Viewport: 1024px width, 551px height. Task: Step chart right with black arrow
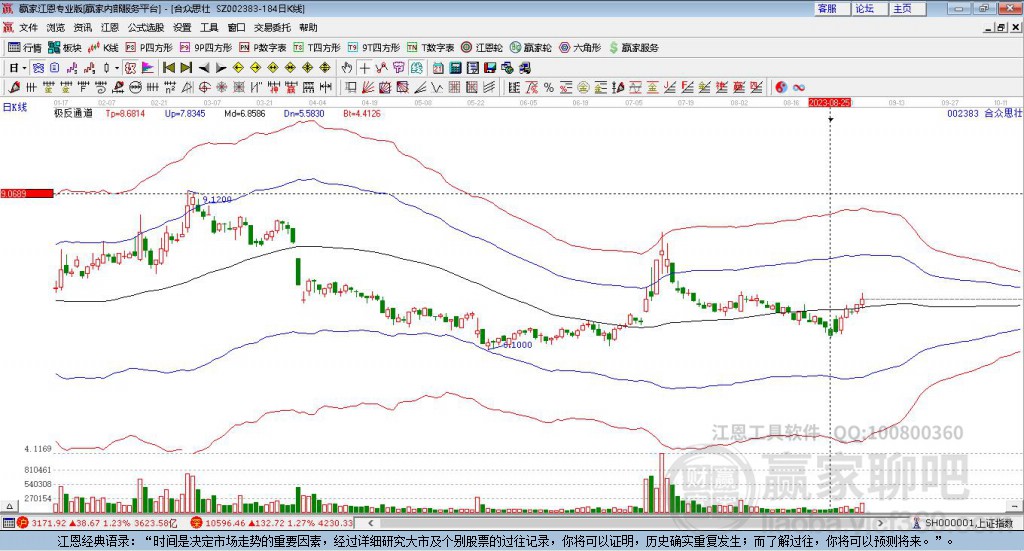pyautogui.click(x=221, y=68)
